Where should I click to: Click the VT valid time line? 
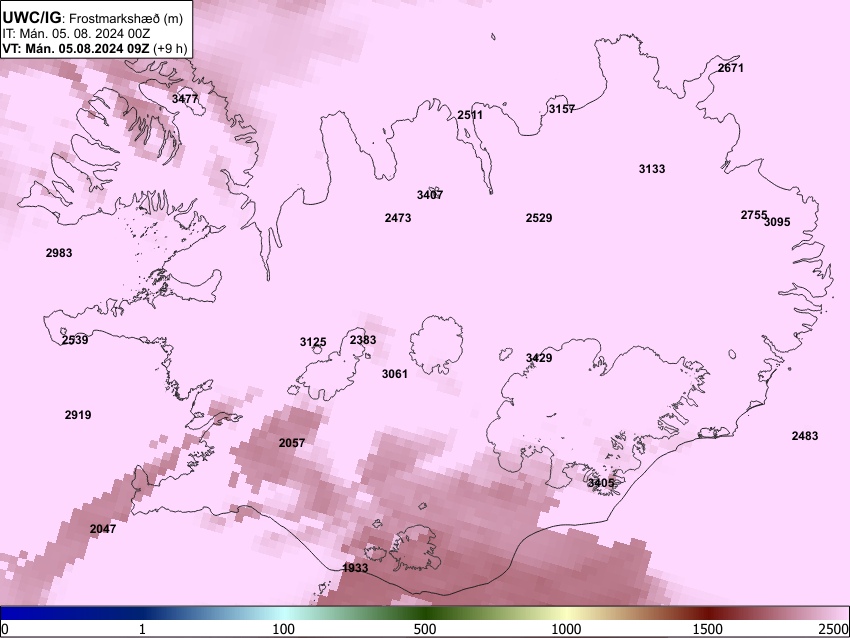point(95,48)
